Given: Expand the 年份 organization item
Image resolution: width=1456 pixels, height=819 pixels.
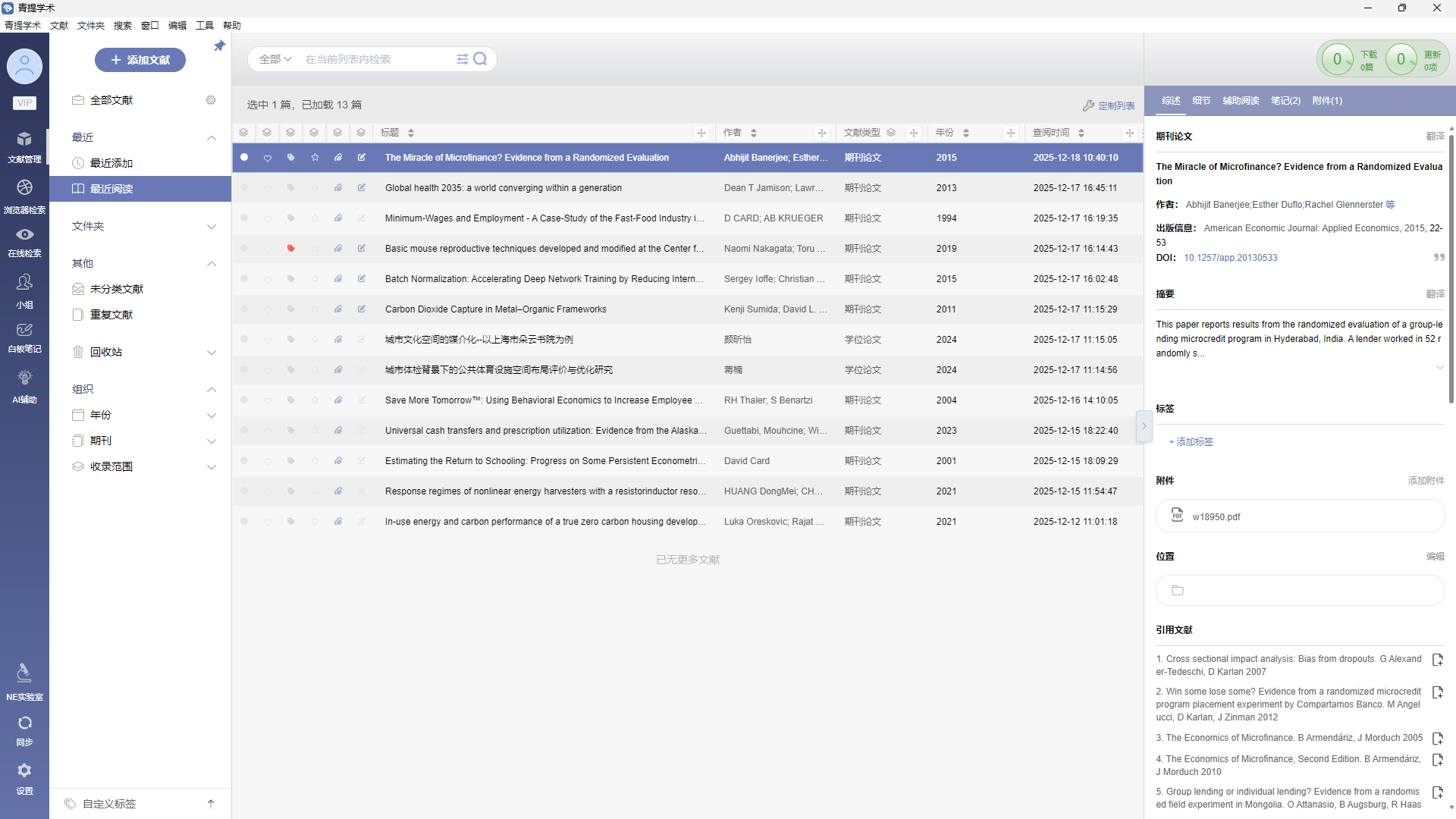Looking at the screenshot, I should point(212,416).
